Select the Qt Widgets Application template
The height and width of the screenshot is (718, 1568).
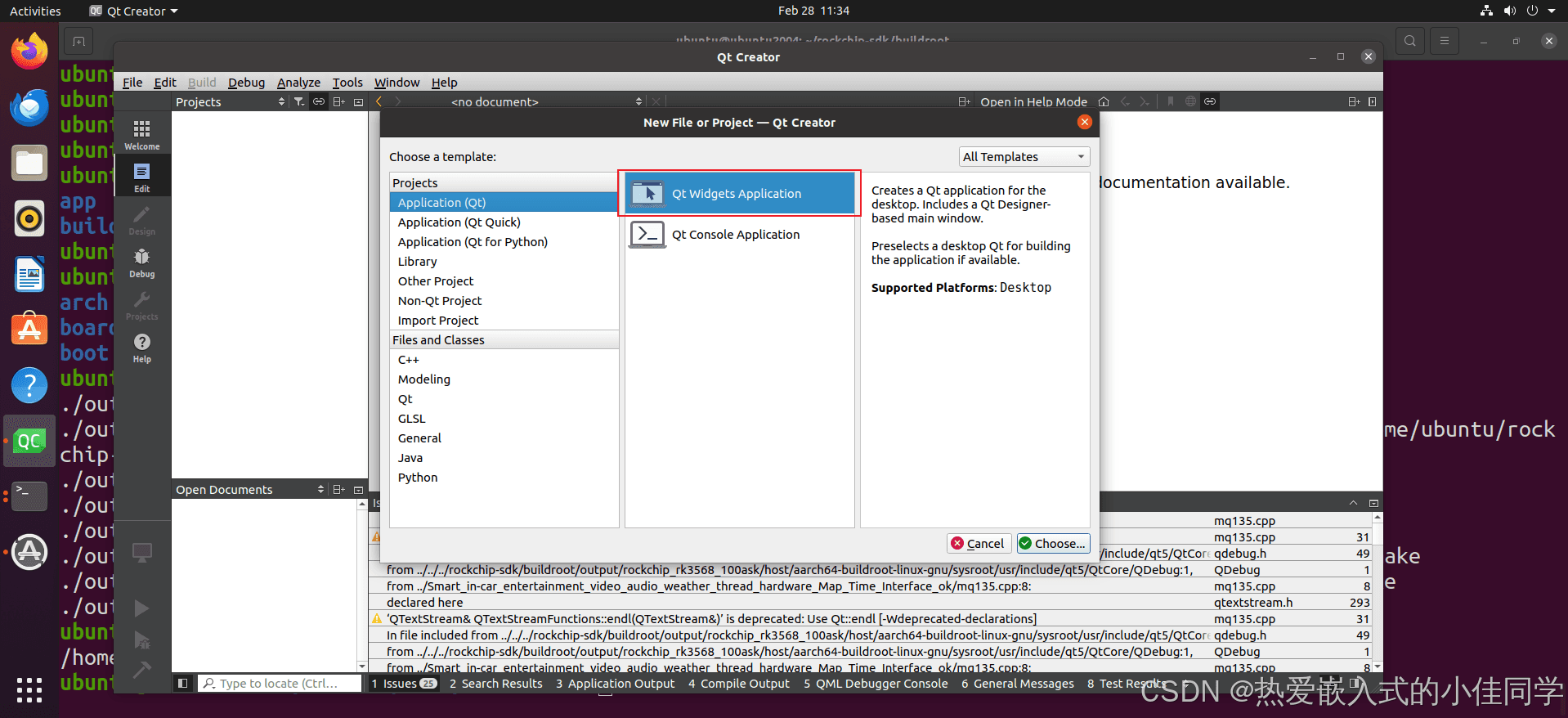740,194
